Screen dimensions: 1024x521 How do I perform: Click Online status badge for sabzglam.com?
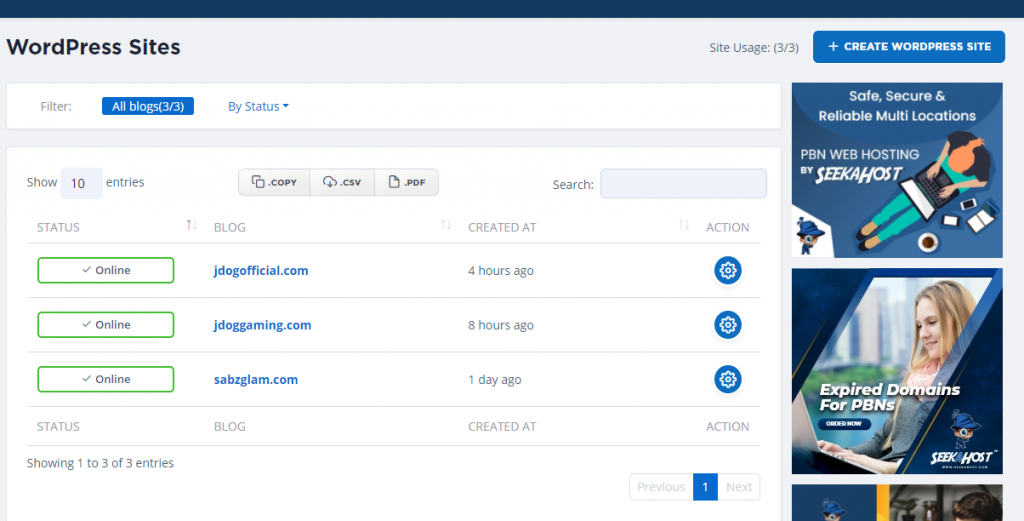click(106, 379)
